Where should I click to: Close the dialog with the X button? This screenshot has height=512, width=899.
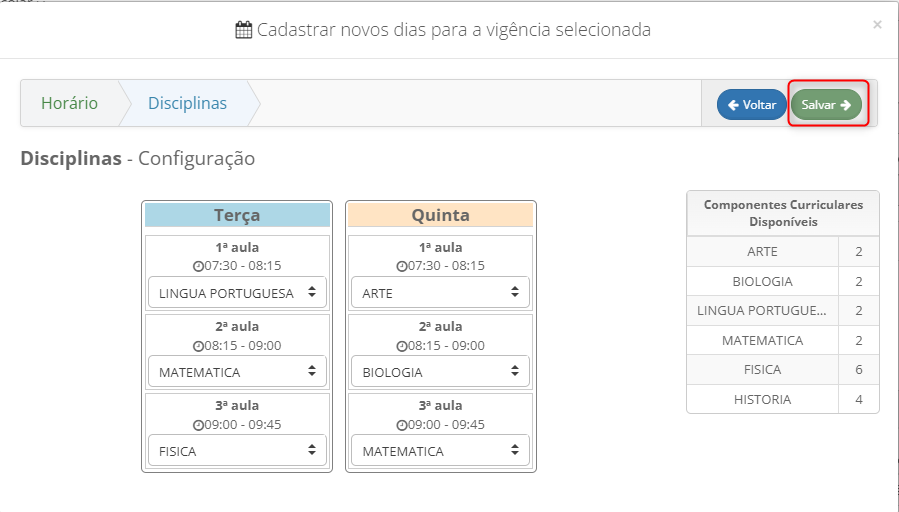[x=877, y=25]
